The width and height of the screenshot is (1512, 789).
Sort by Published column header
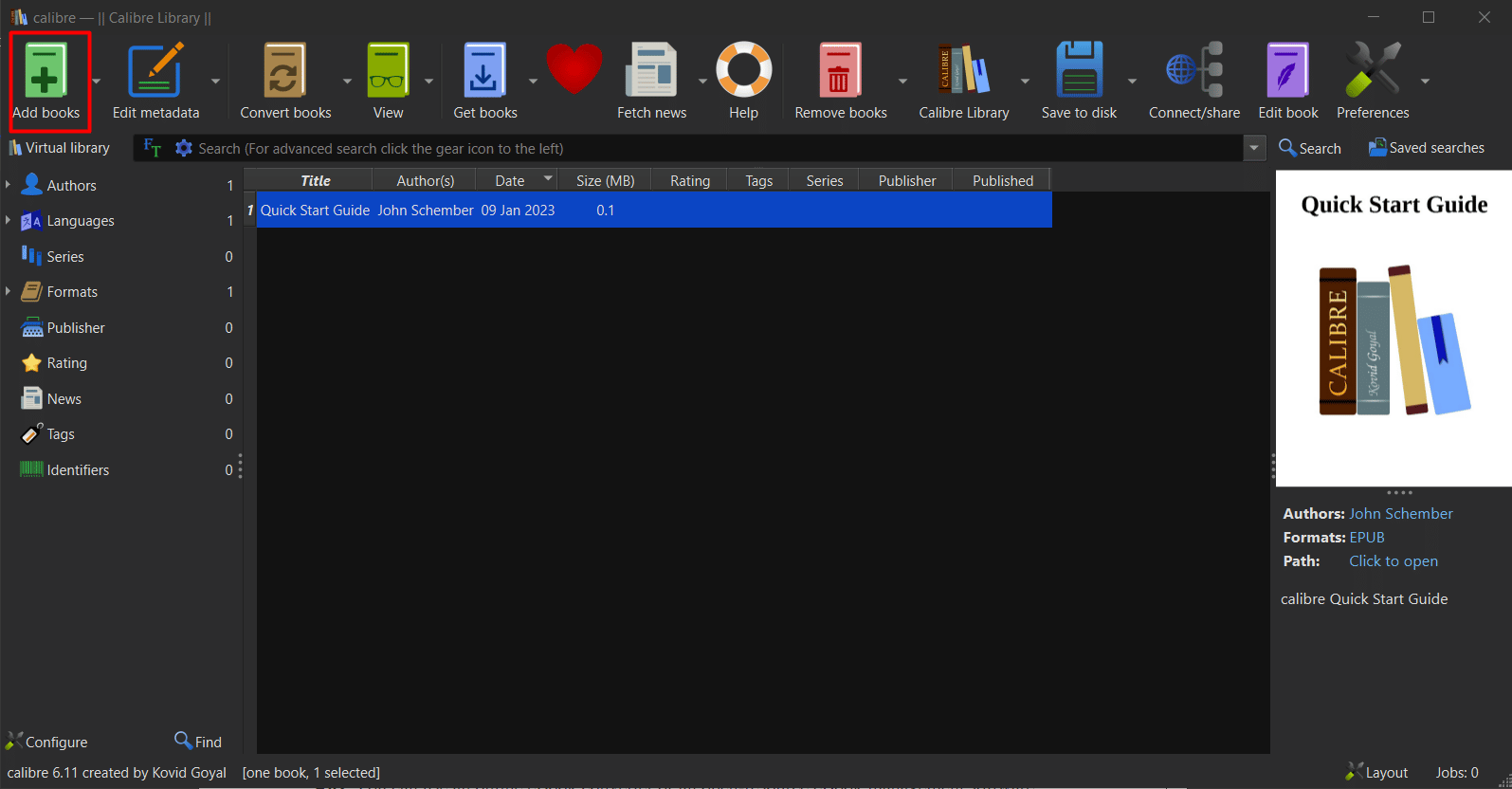[1002, 180]
